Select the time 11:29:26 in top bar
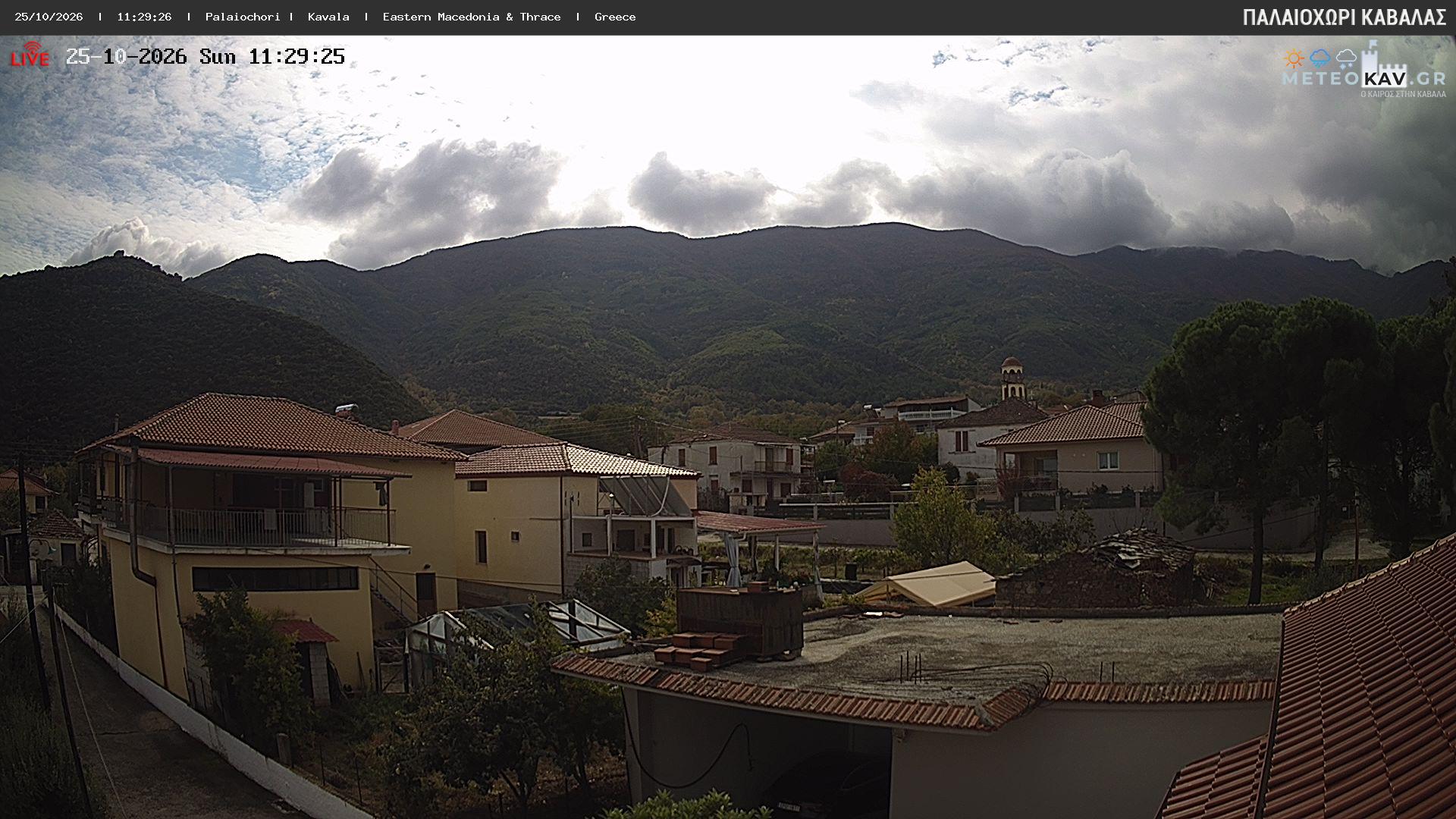The width and height of the screenshot is (1456, 819). [x=144, y=17]
